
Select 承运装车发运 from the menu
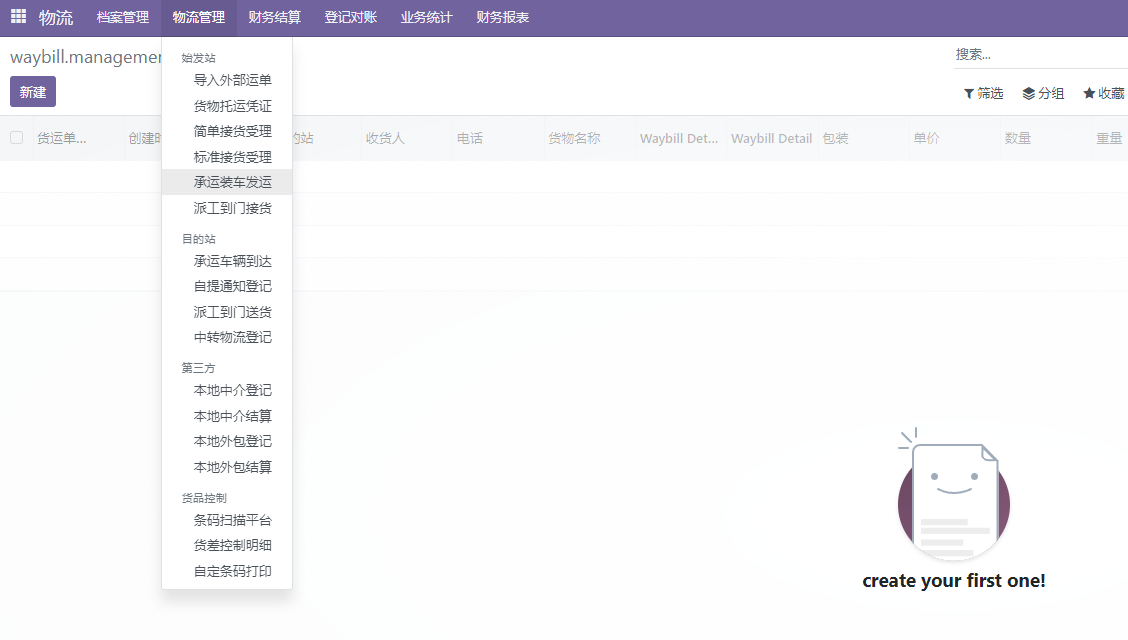tap(232, 182)
